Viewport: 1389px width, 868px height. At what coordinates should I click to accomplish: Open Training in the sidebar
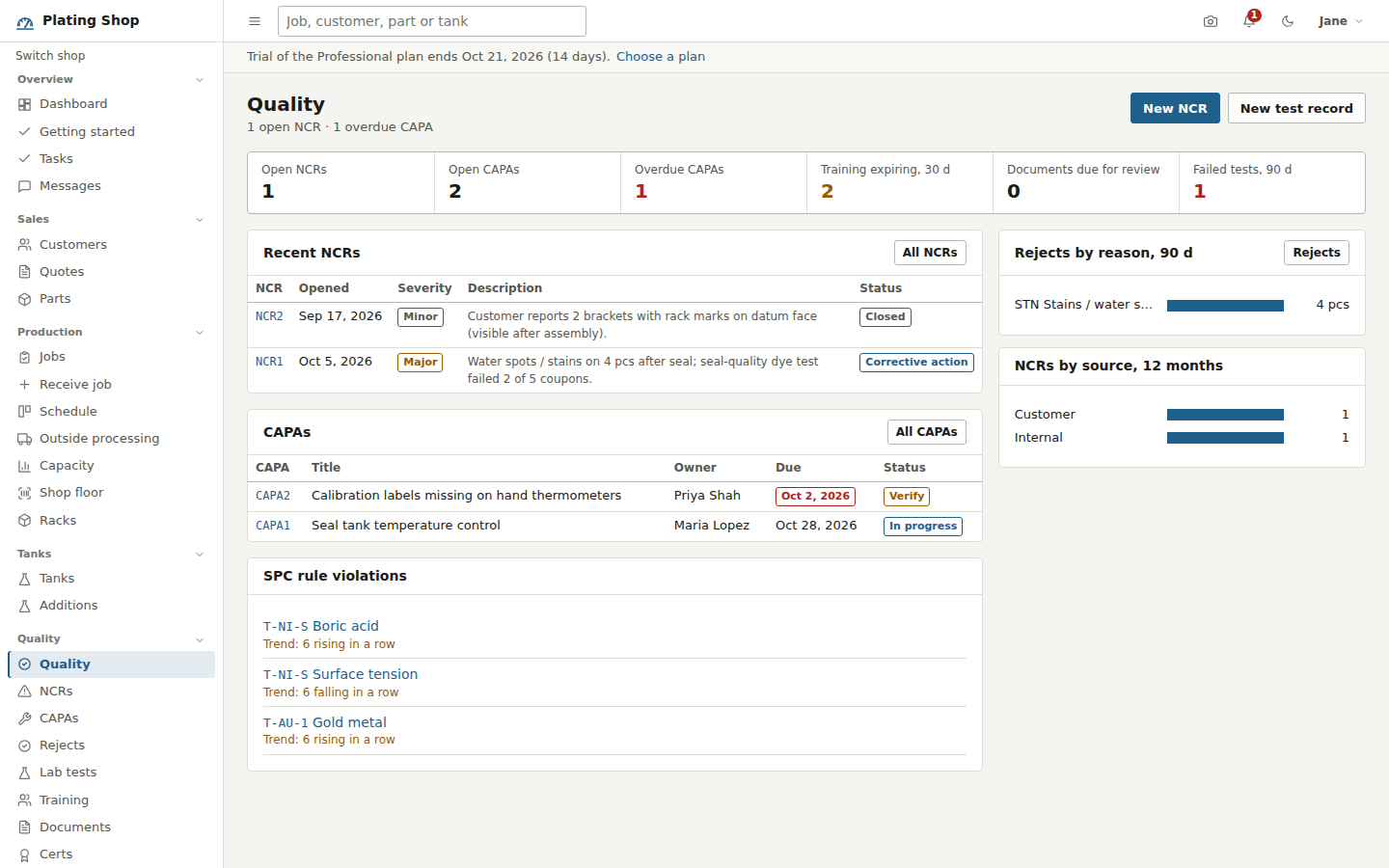[x=111, y=800]
